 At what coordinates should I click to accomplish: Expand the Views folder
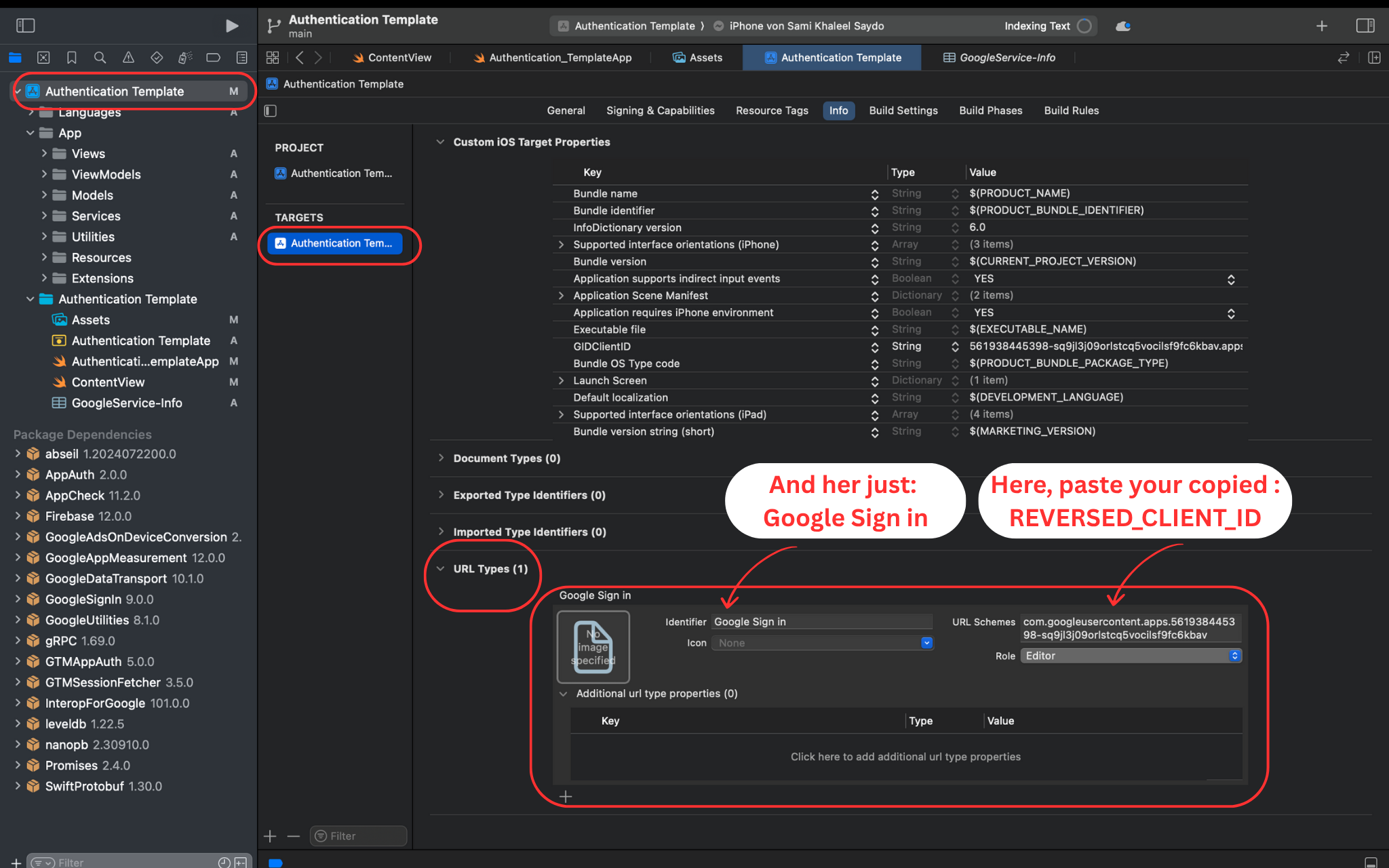(x=44, y=154)
